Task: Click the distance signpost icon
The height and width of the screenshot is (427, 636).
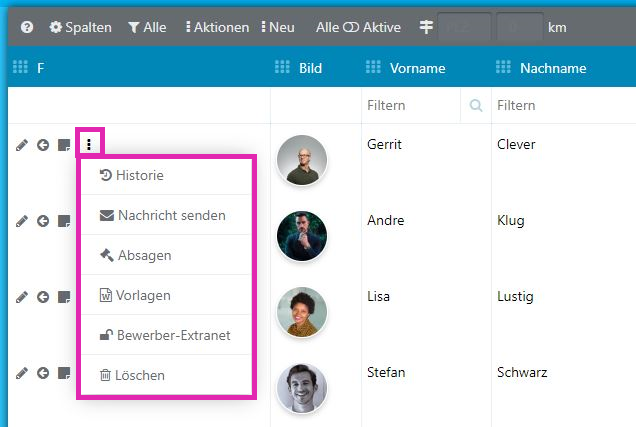Action: point(427,28)
